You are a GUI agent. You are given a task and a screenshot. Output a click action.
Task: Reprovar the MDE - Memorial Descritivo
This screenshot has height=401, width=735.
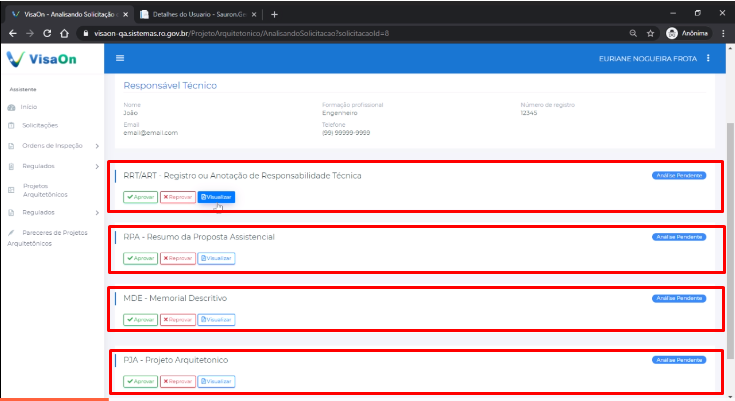178,320
